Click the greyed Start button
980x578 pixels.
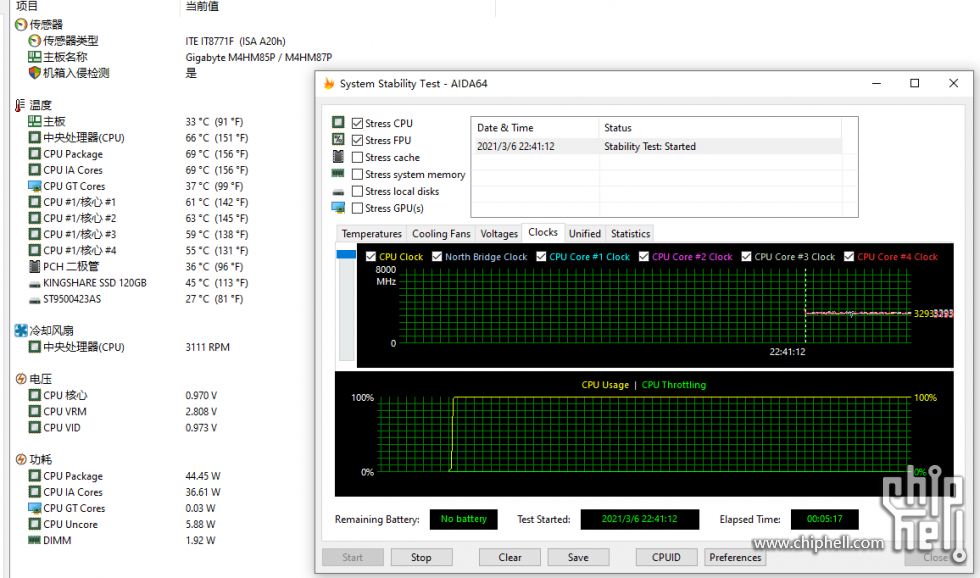(352, 557)
